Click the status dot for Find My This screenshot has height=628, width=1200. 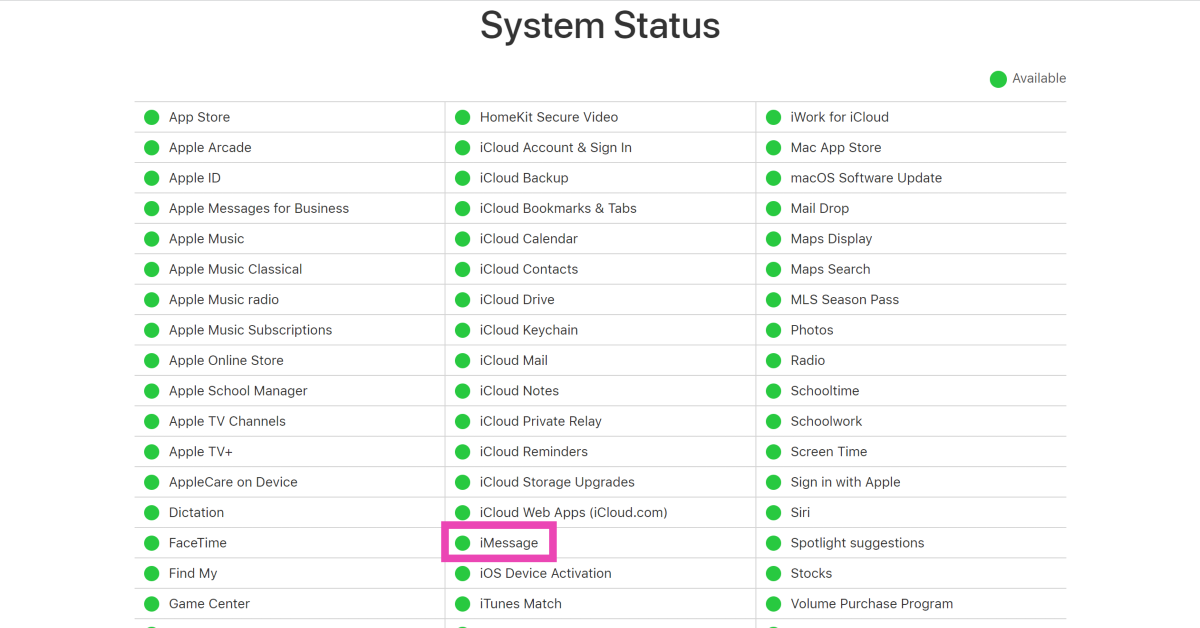click(151, 574)
